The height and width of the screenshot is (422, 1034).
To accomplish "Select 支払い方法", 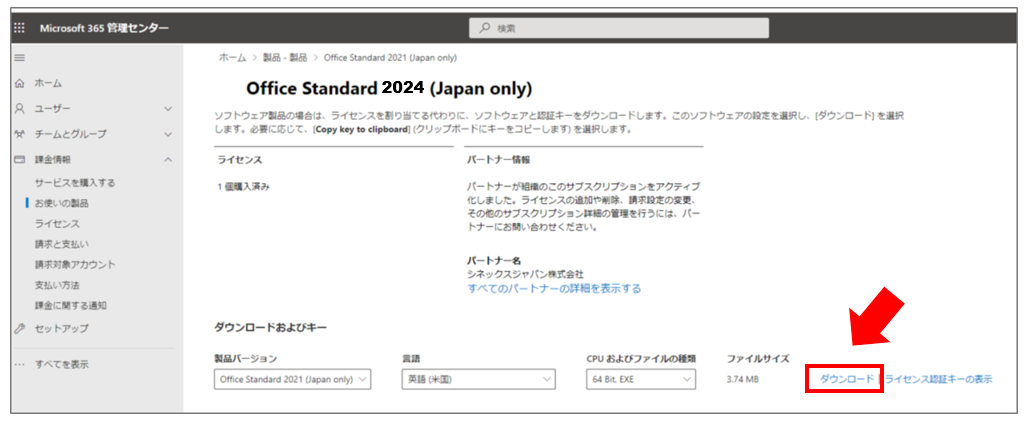I will [x=57, y=286].
